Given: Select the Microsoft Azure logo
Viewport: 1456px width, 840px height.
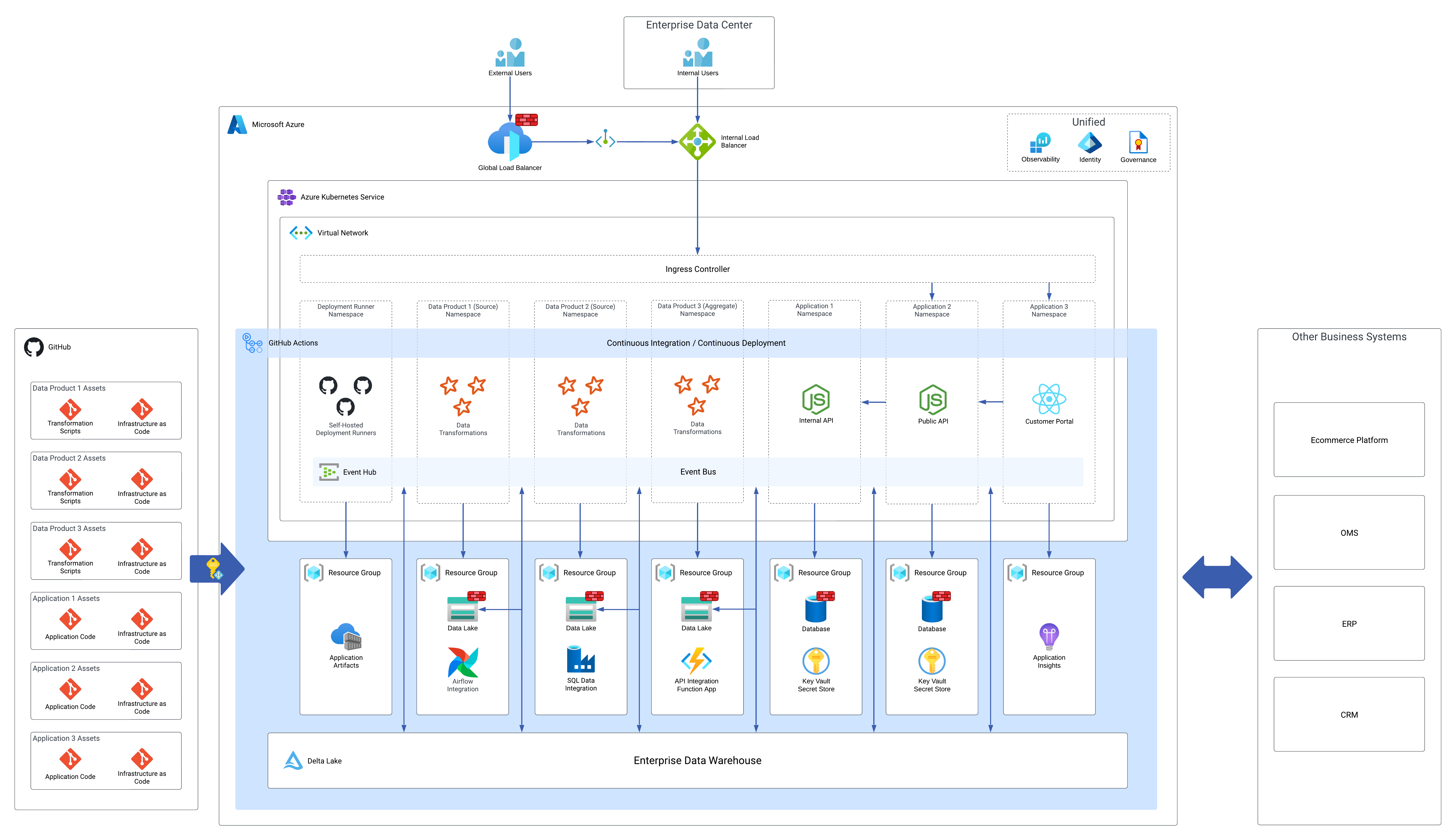Looking at the screenshot, I should [237, 125].
